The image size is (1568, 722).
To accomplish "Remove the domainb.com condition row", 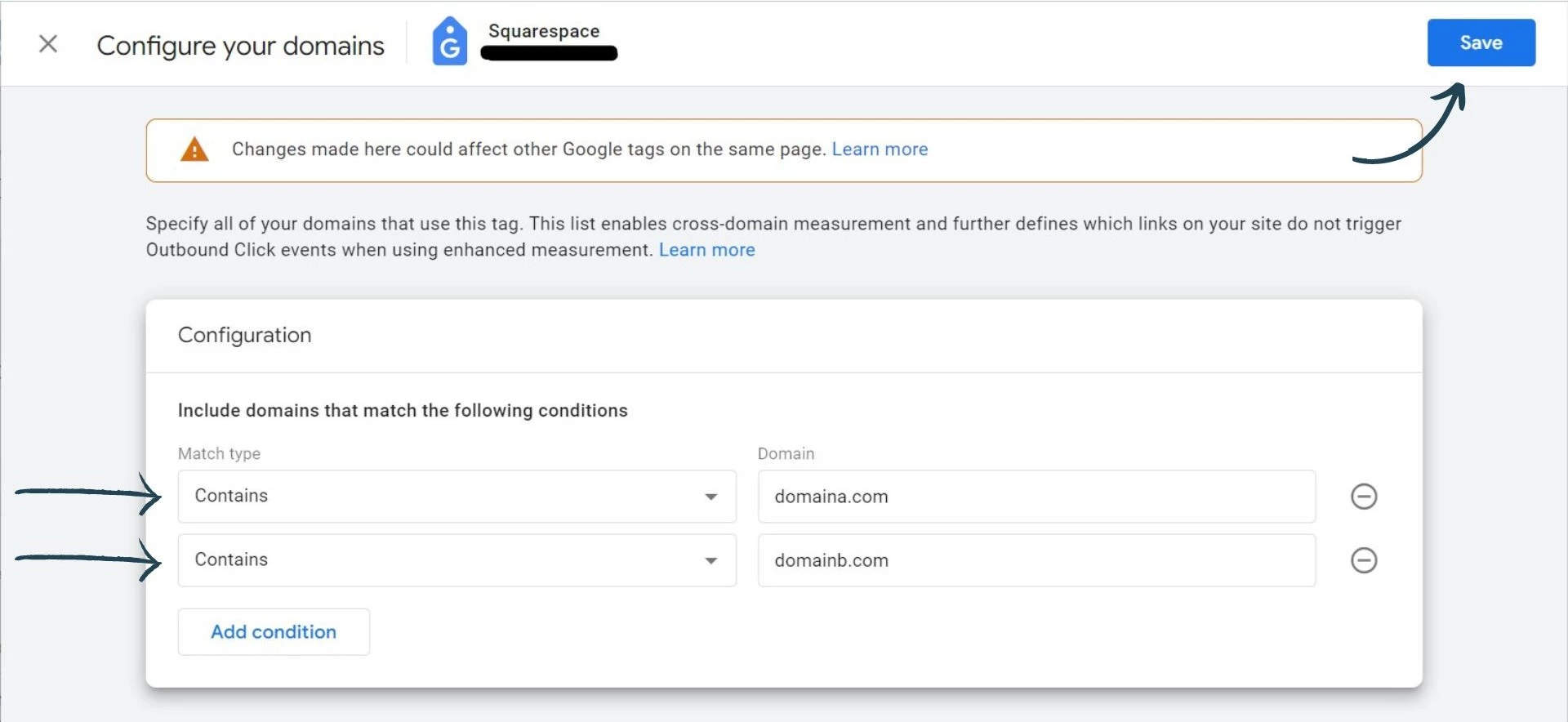I will [x=1363, y=560].
